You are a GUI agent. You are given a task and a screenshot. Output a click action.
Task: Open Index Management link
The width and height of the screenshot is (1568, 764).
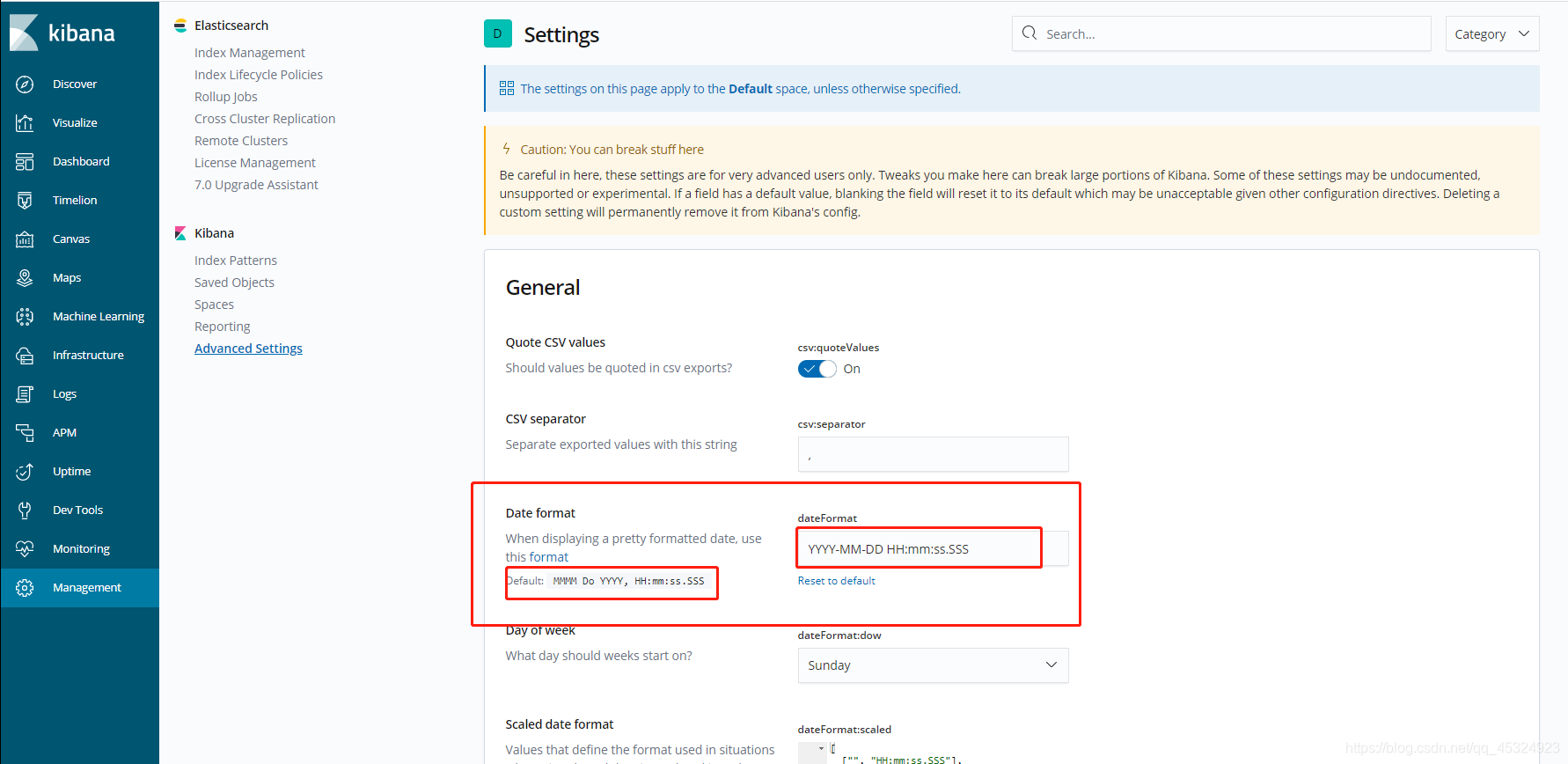250,53
